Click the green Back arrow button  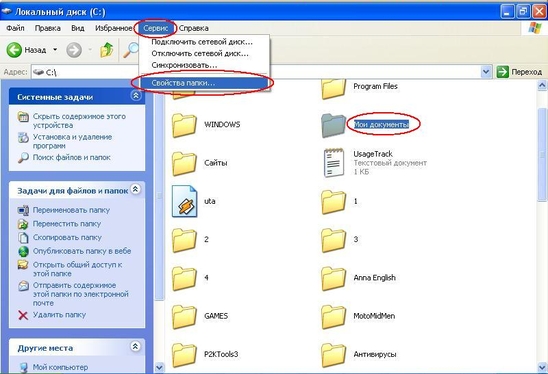point(14,50)
